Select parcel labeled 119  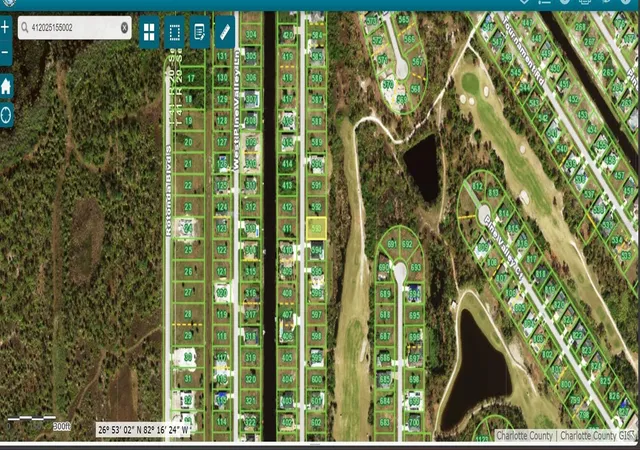[222, 314]
